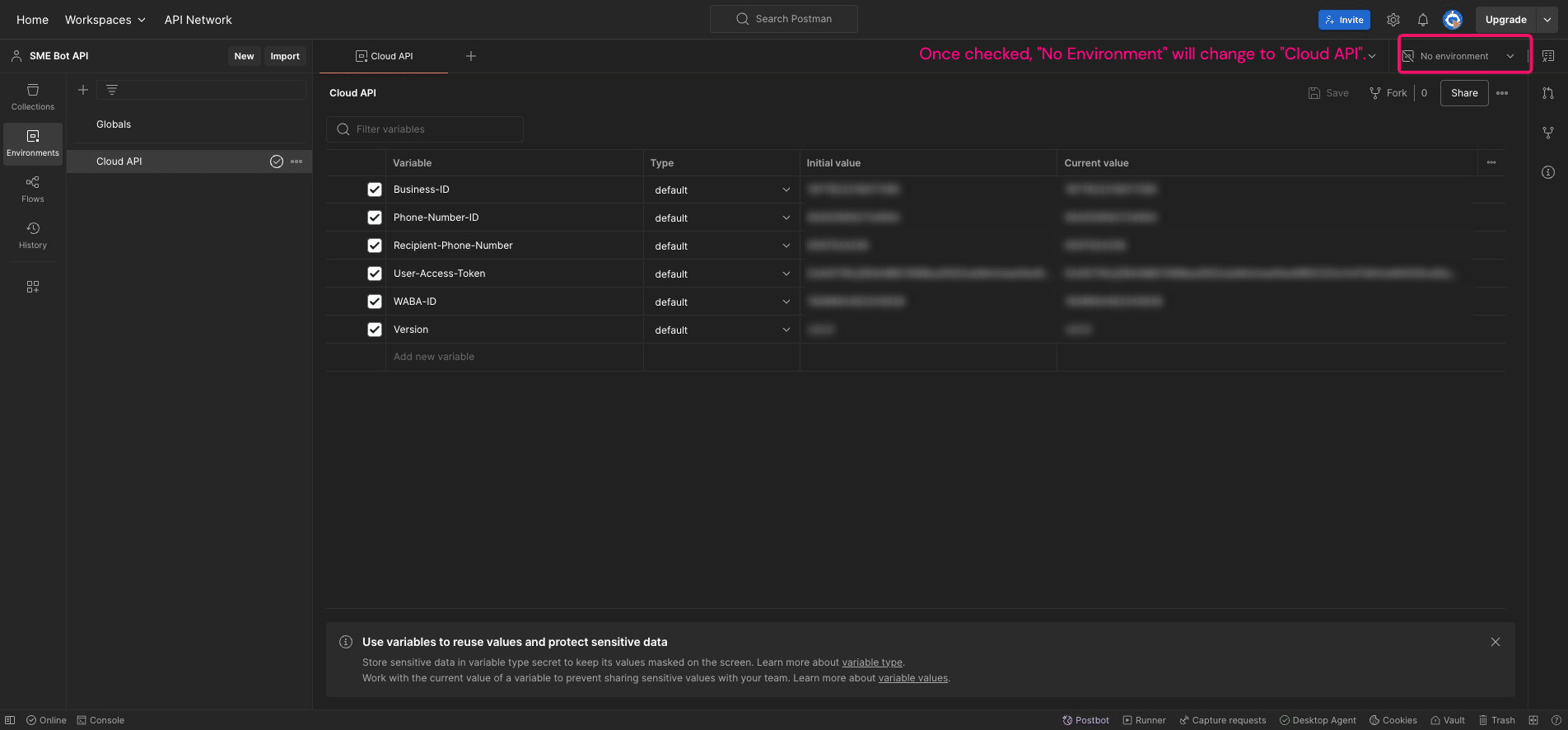
Task: Open API Network
Action: coord(198,20)
